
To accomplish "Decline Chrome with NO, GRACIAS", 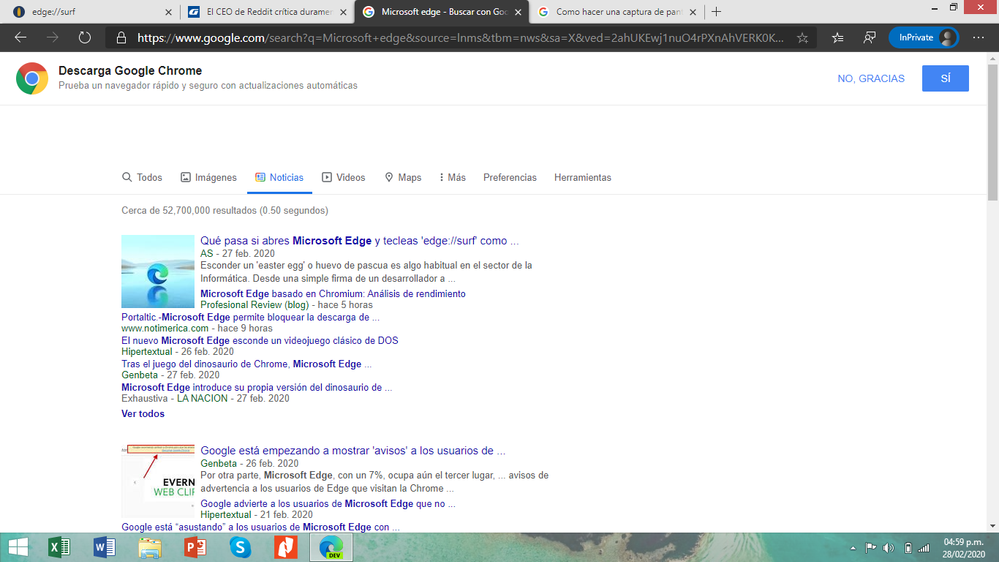I will pyautogui.click(x=871, y=78).
